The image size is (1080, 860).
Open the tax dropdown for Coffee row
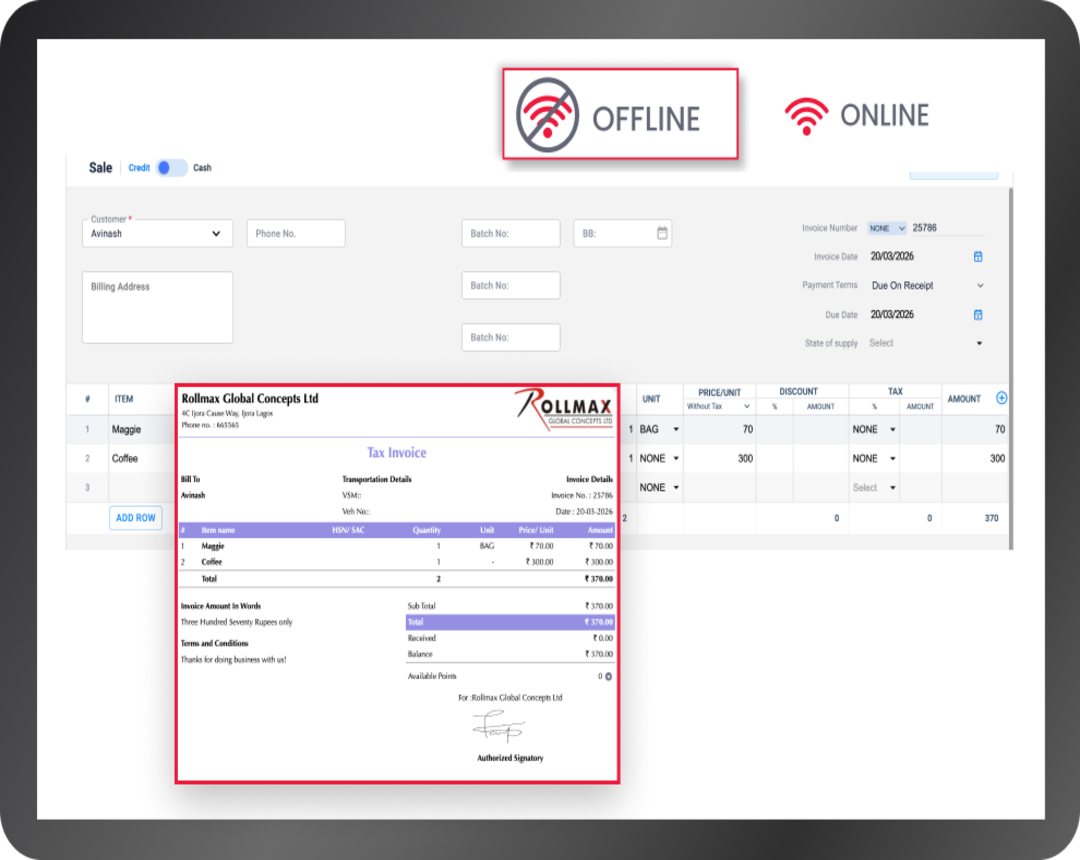(874, 459)
